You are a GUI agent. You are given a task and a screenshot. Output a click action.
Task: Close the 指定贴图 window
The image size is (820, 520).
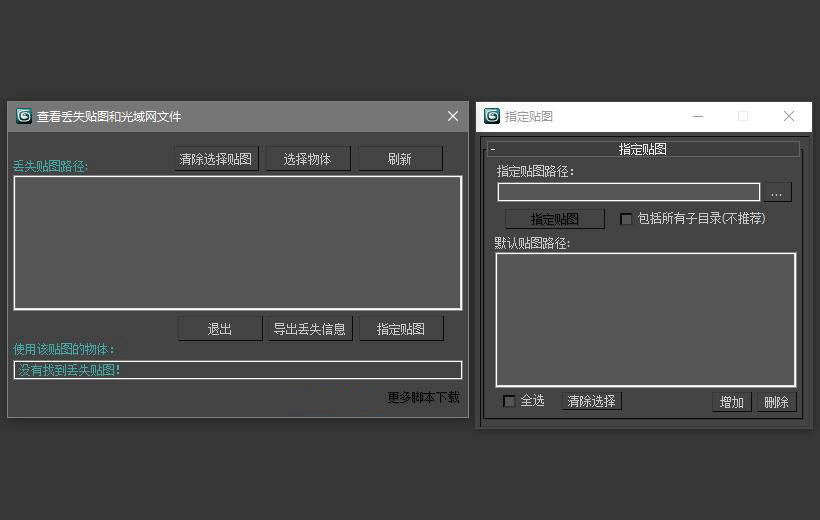tap(789, 116)
